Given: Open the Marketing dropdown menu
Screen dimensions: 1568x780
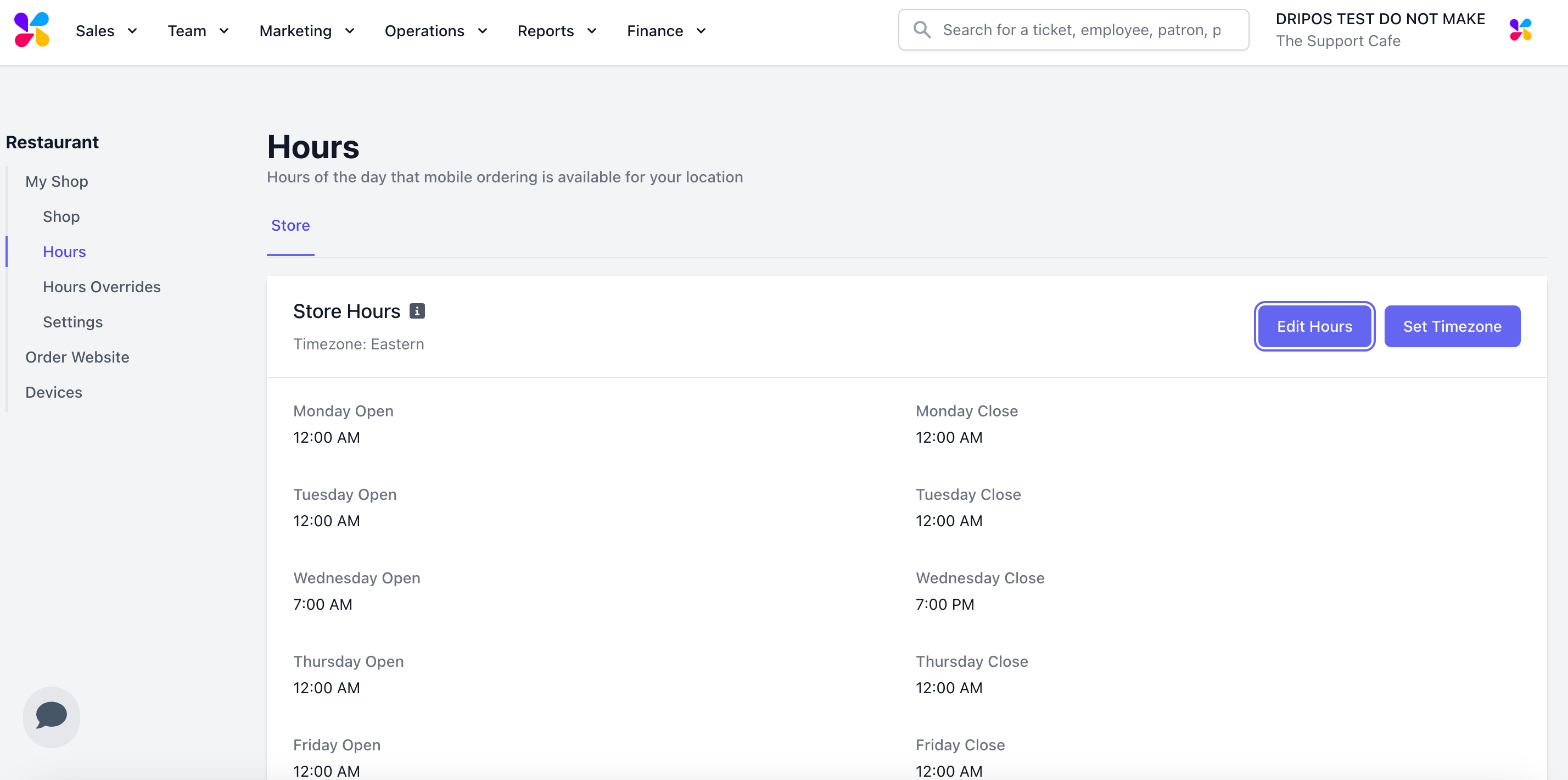Looking at the screenshot, I should click(307, 31).
